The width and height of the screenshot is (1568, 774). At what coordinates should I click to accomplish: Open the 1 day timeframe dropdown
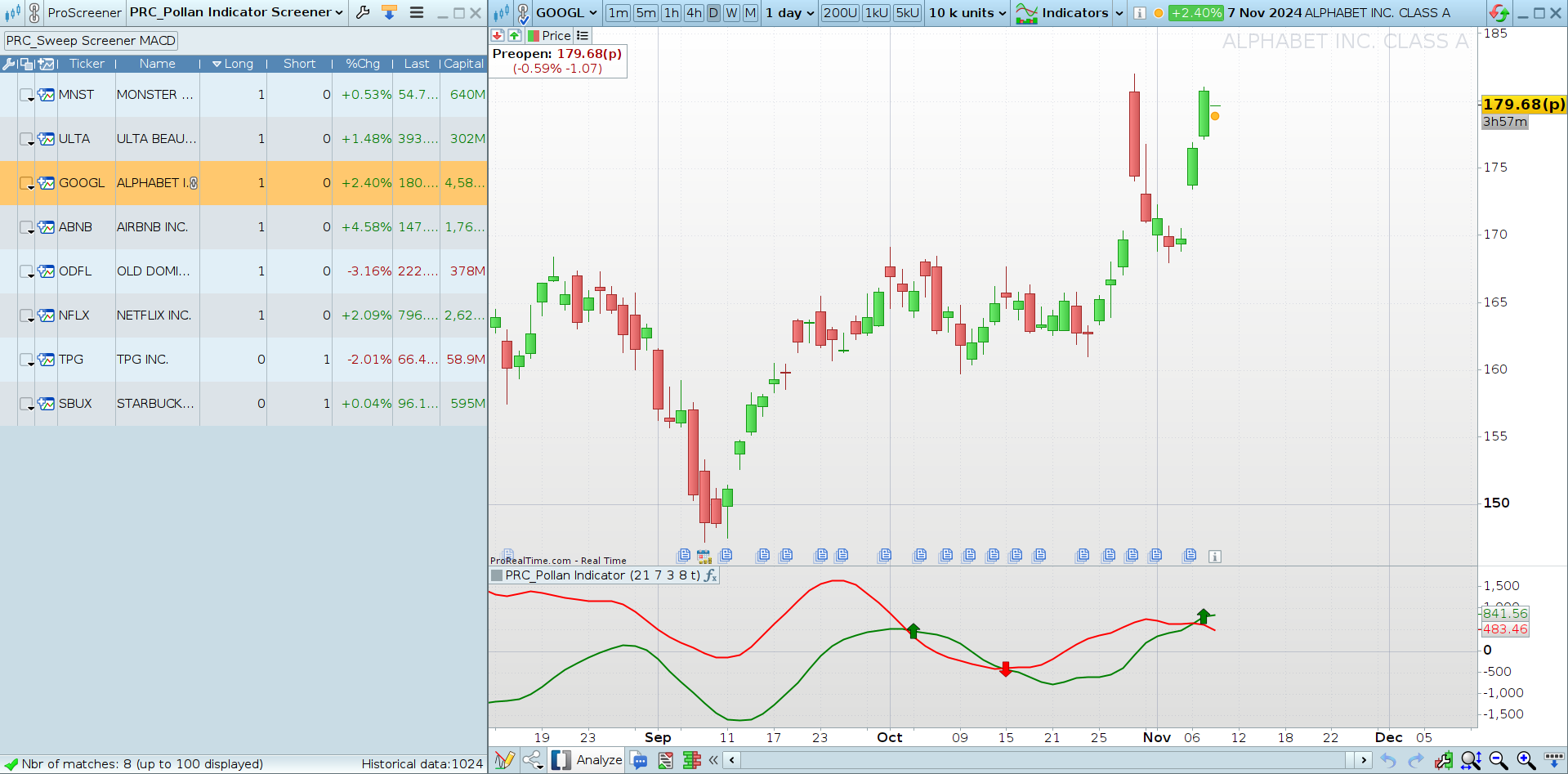point(790,12)
